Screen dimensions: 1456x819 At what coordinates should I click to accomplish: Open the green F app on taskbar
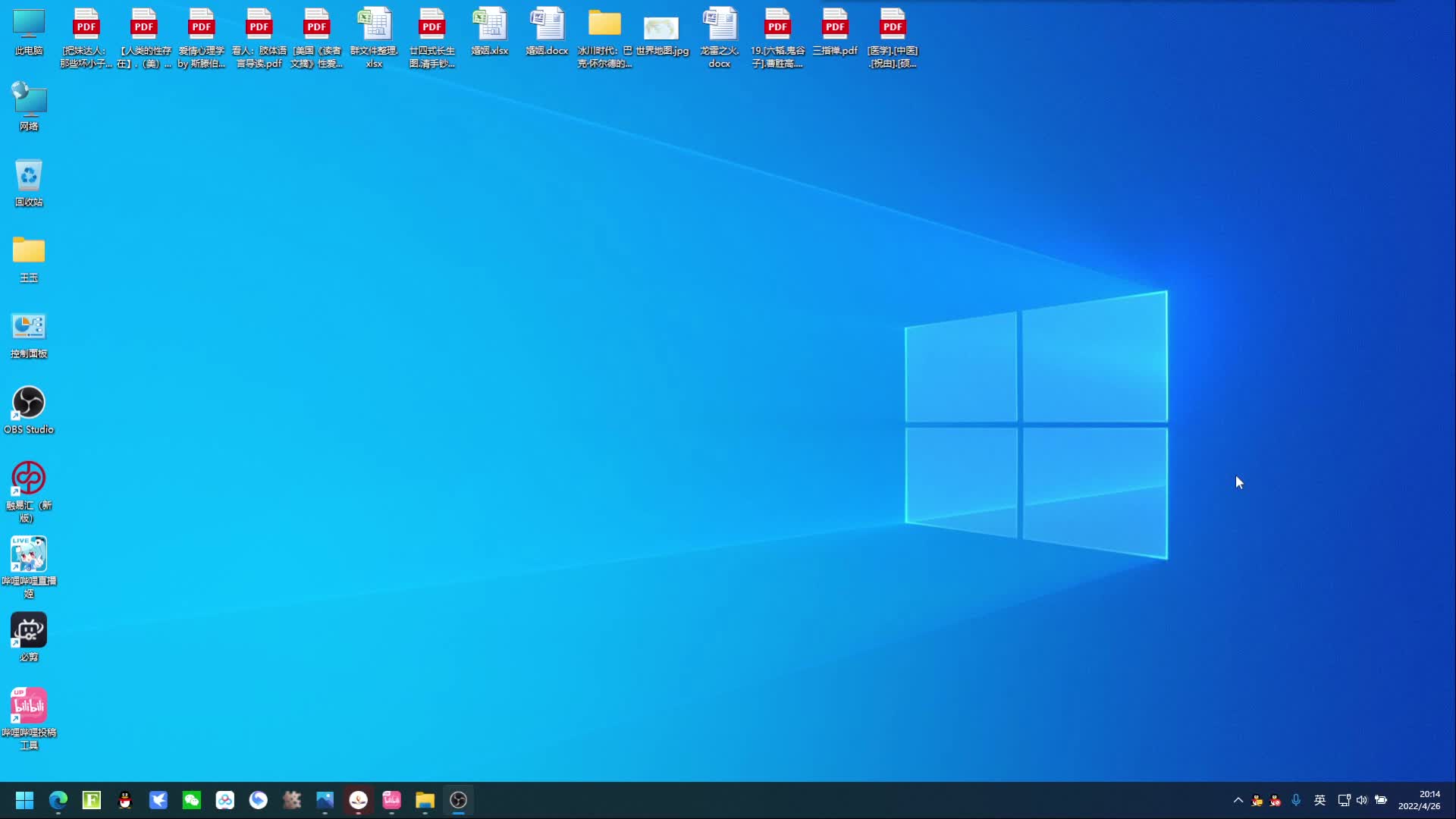[92, 800]
